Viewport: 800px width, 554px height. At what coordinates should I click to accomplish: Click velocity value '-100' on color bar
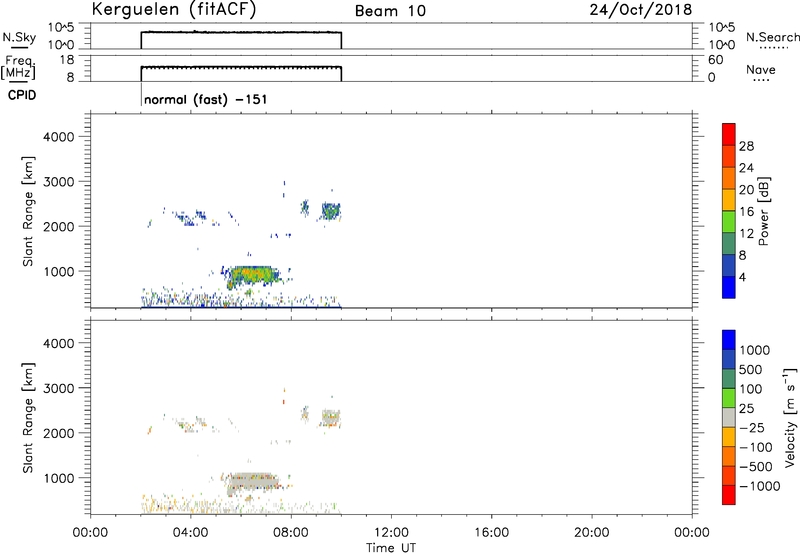point(756,447)
